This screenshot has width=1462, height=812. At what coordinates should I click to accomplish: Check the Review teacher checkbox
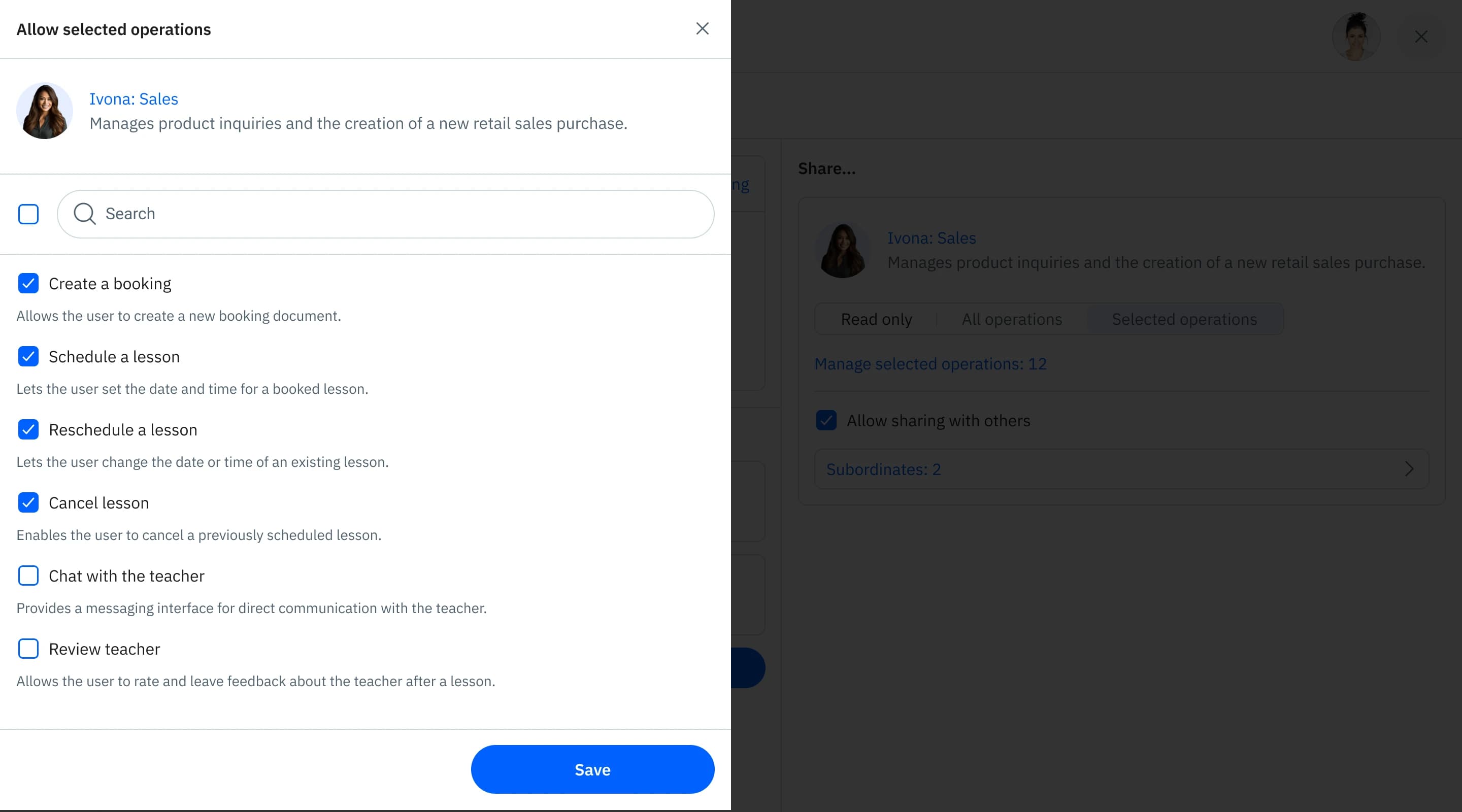click(28, 649)
